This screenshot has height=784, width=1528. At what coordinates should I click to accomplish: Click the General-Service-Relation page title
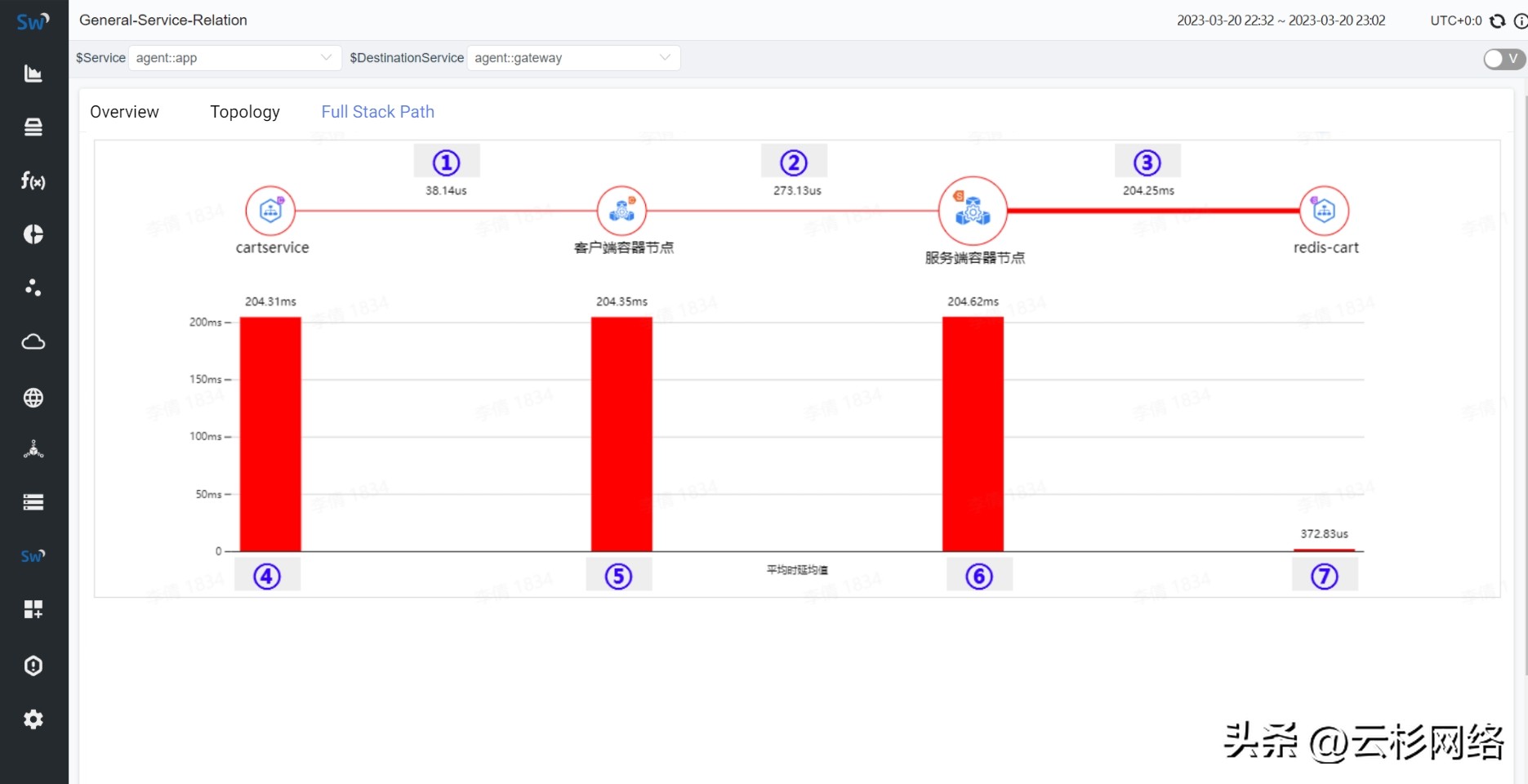pyautogui.click(x=163, y=20)
